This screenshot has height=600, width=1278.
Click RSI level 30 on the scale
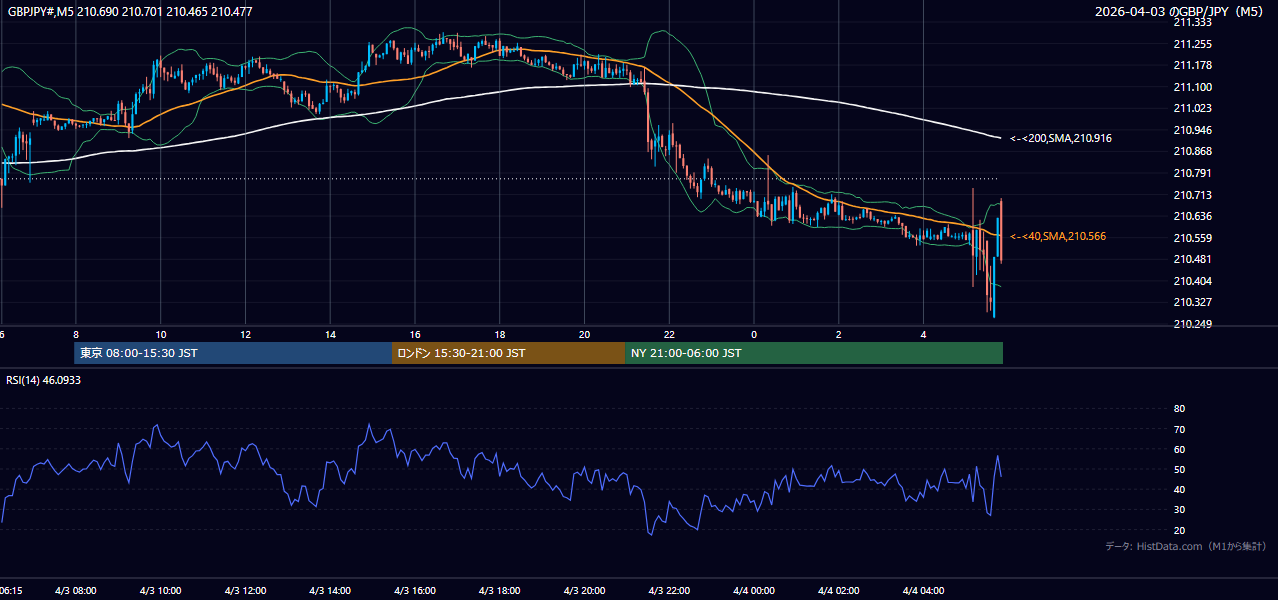[x=1179, y=510]
